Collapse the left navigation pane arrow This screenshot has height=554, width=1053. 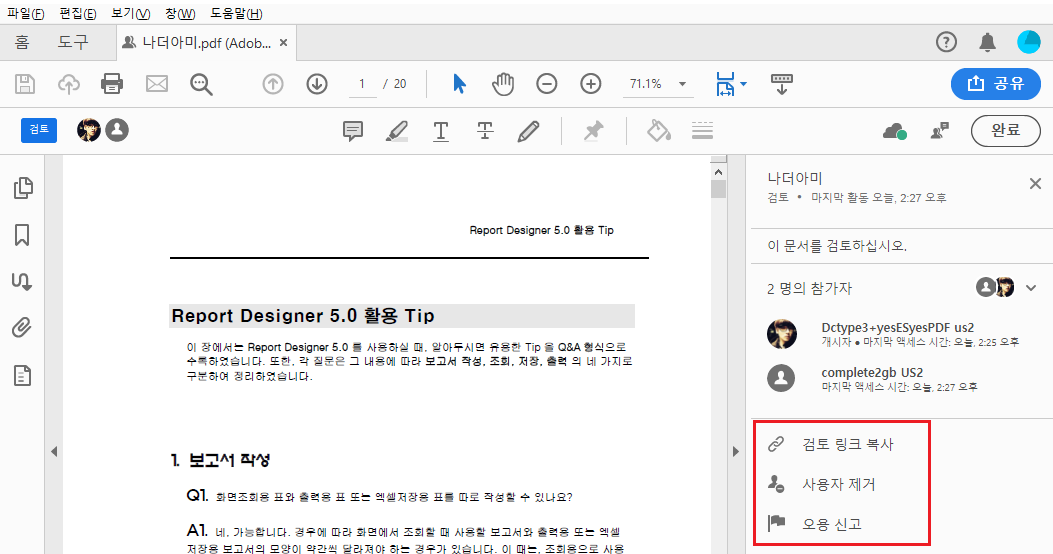pyautogui.click(x=54, y=452)
